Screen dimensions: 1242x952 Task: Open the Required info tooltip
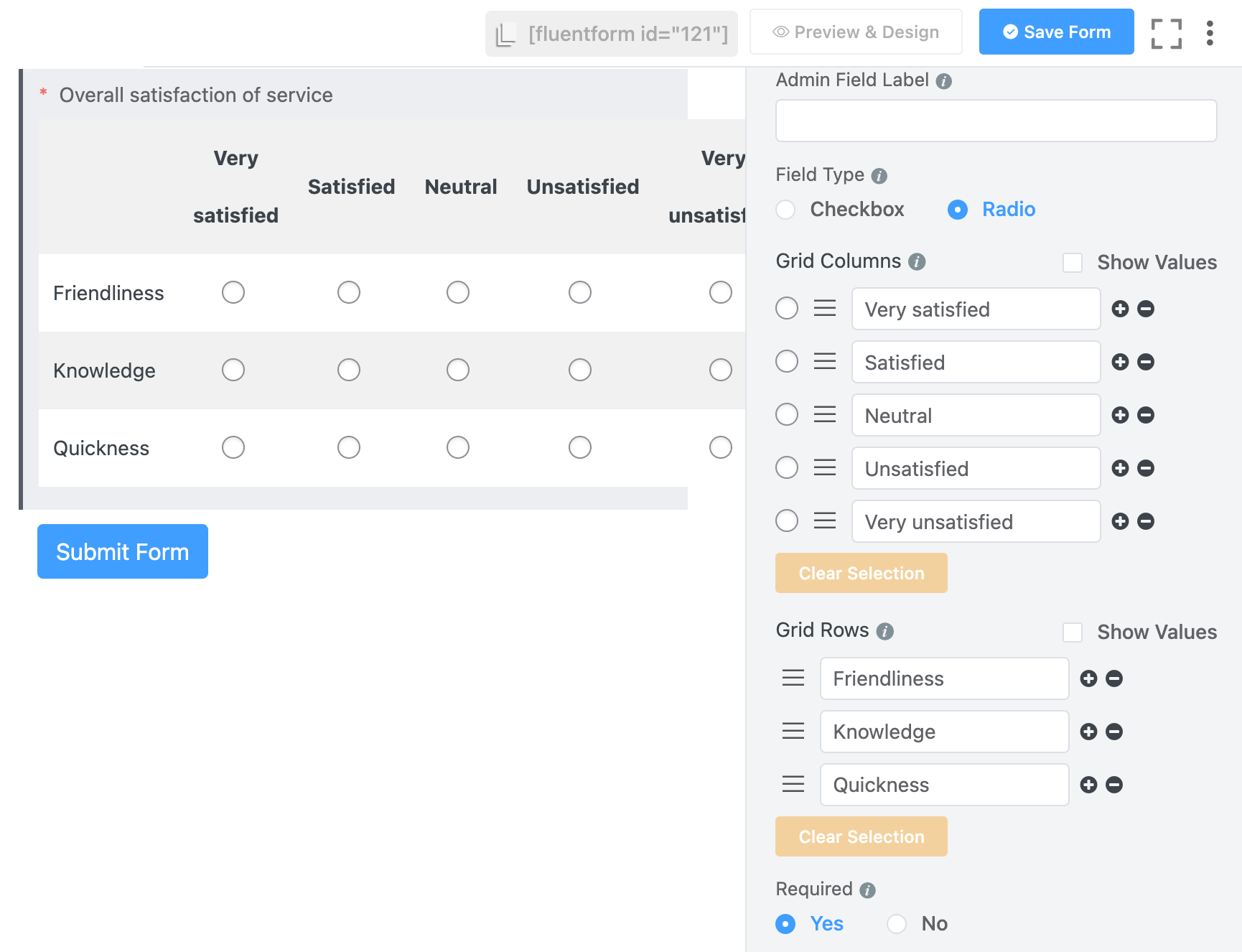(867, 890)
